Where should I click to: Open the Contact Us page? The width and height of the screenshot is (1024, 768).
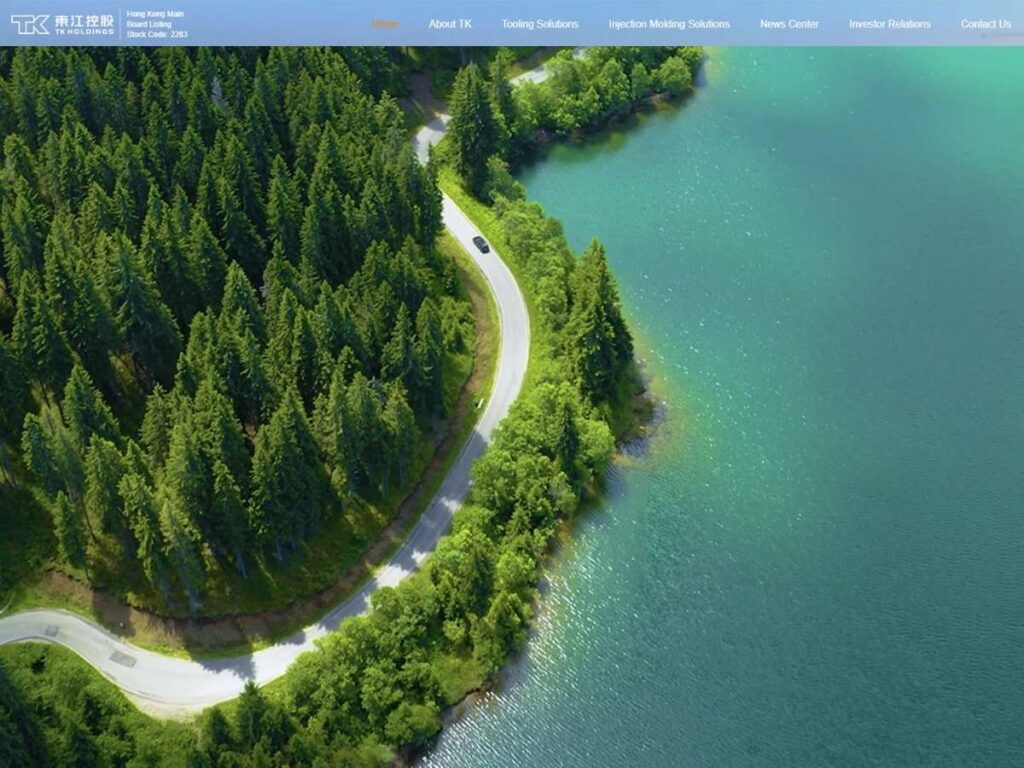(x=985, y=24)
